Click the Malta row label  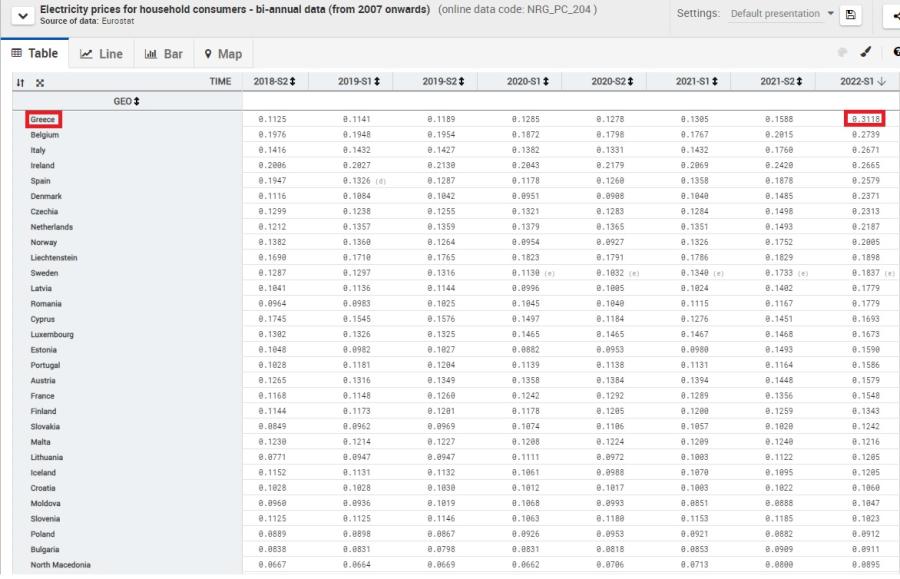40,442
